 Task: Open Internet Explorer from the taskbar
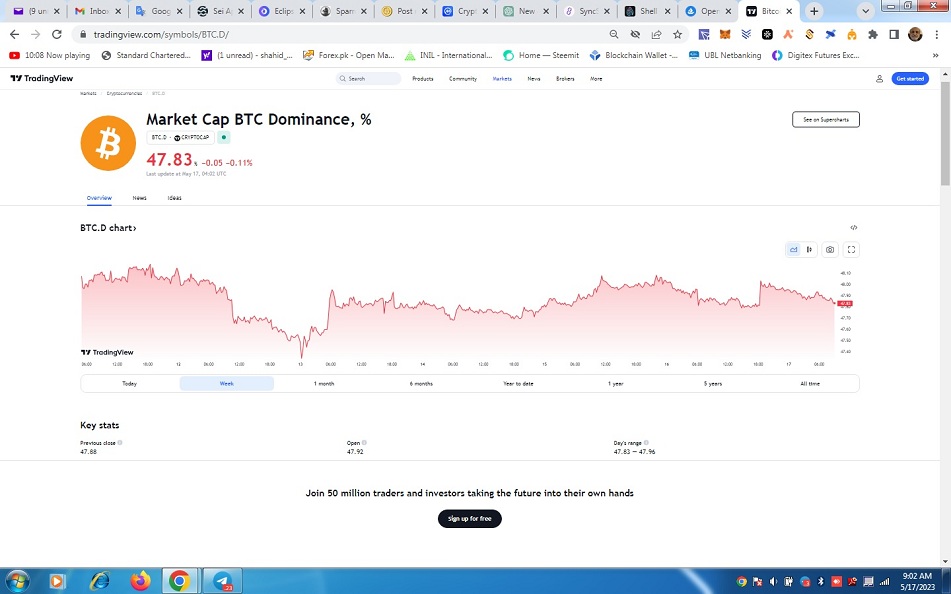tap(99, 581)
